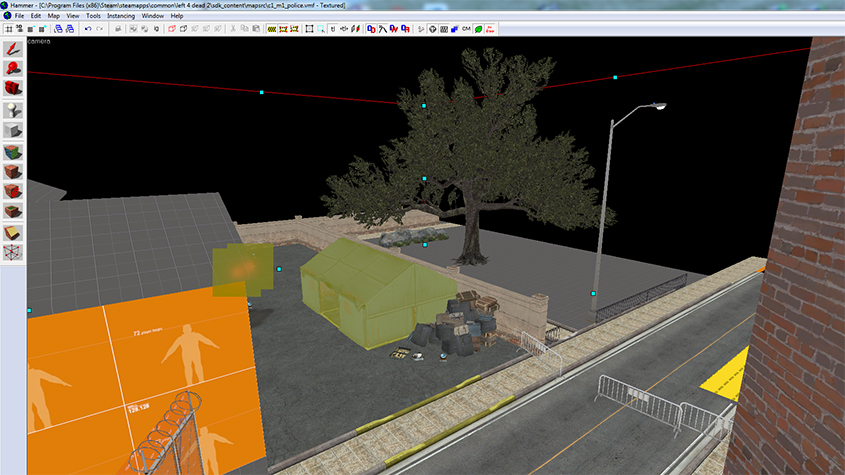Open the Help menu

(177, 16)
